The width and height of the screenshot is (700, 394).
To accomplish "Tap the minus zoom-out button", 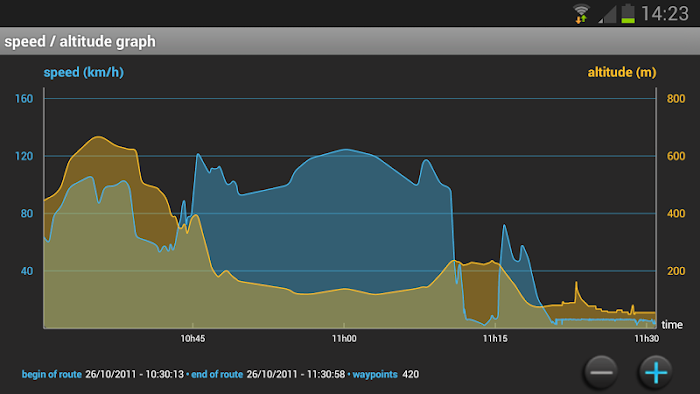I will click(x=601, y=372).
